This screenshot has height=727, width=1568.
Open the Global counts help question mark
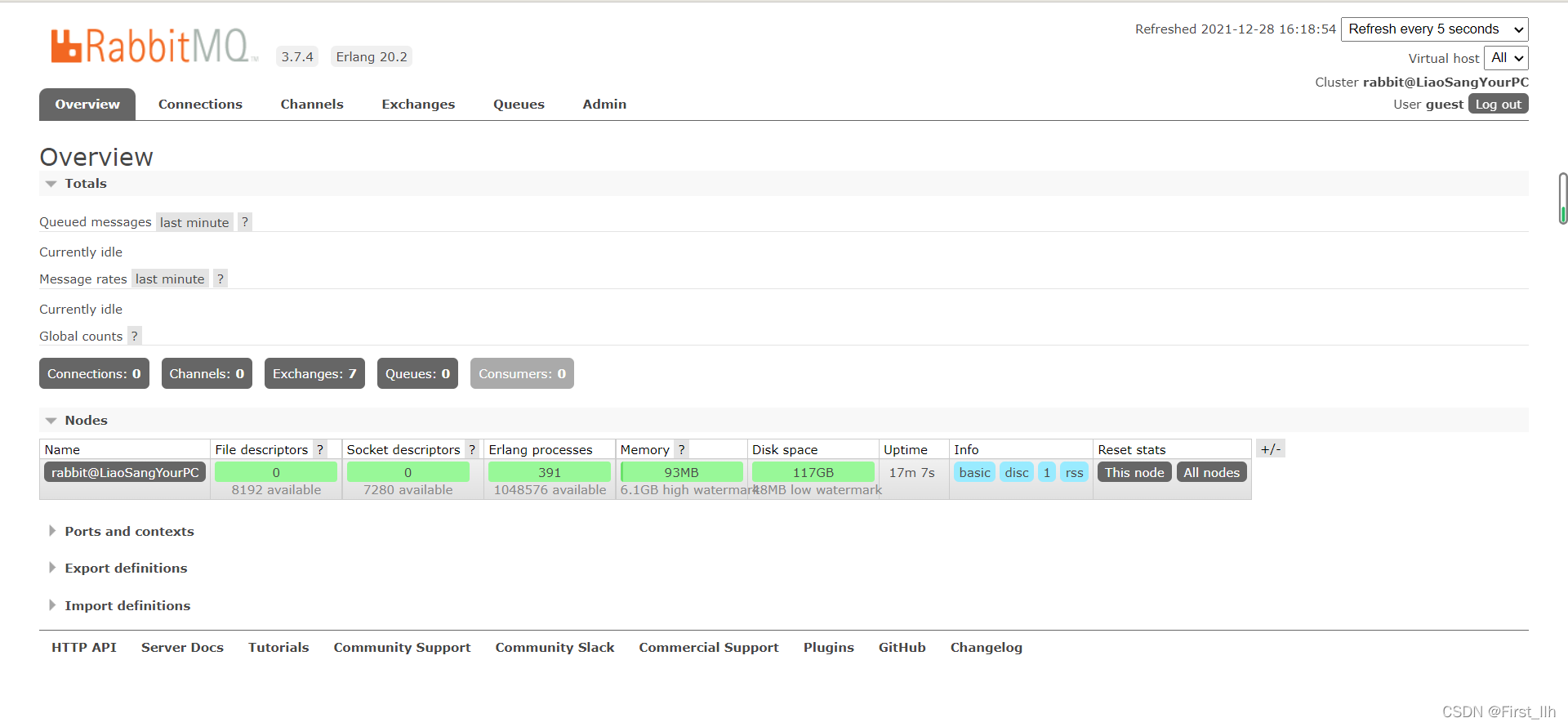pyautogui.click(x=135, y=337)
